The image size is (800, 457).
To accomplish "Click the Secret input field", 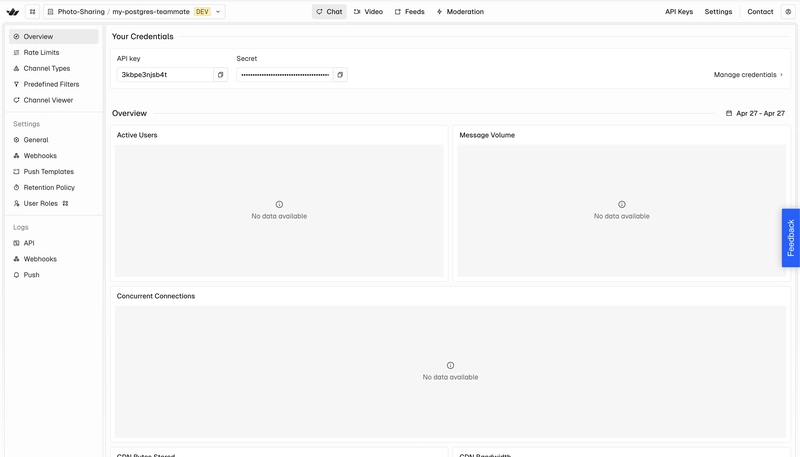I will [285, 74].
